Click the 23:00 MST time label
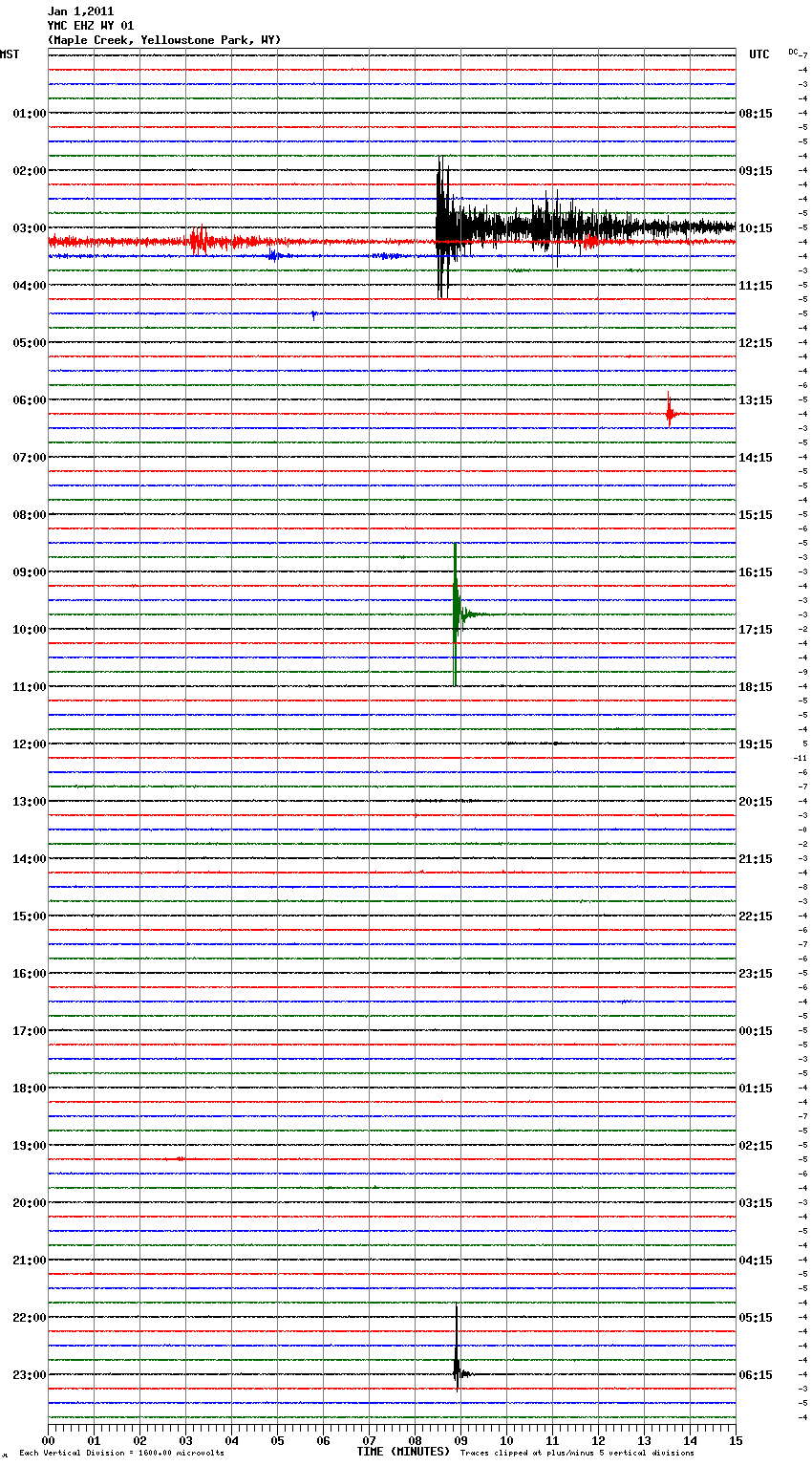 [30, 1374]
